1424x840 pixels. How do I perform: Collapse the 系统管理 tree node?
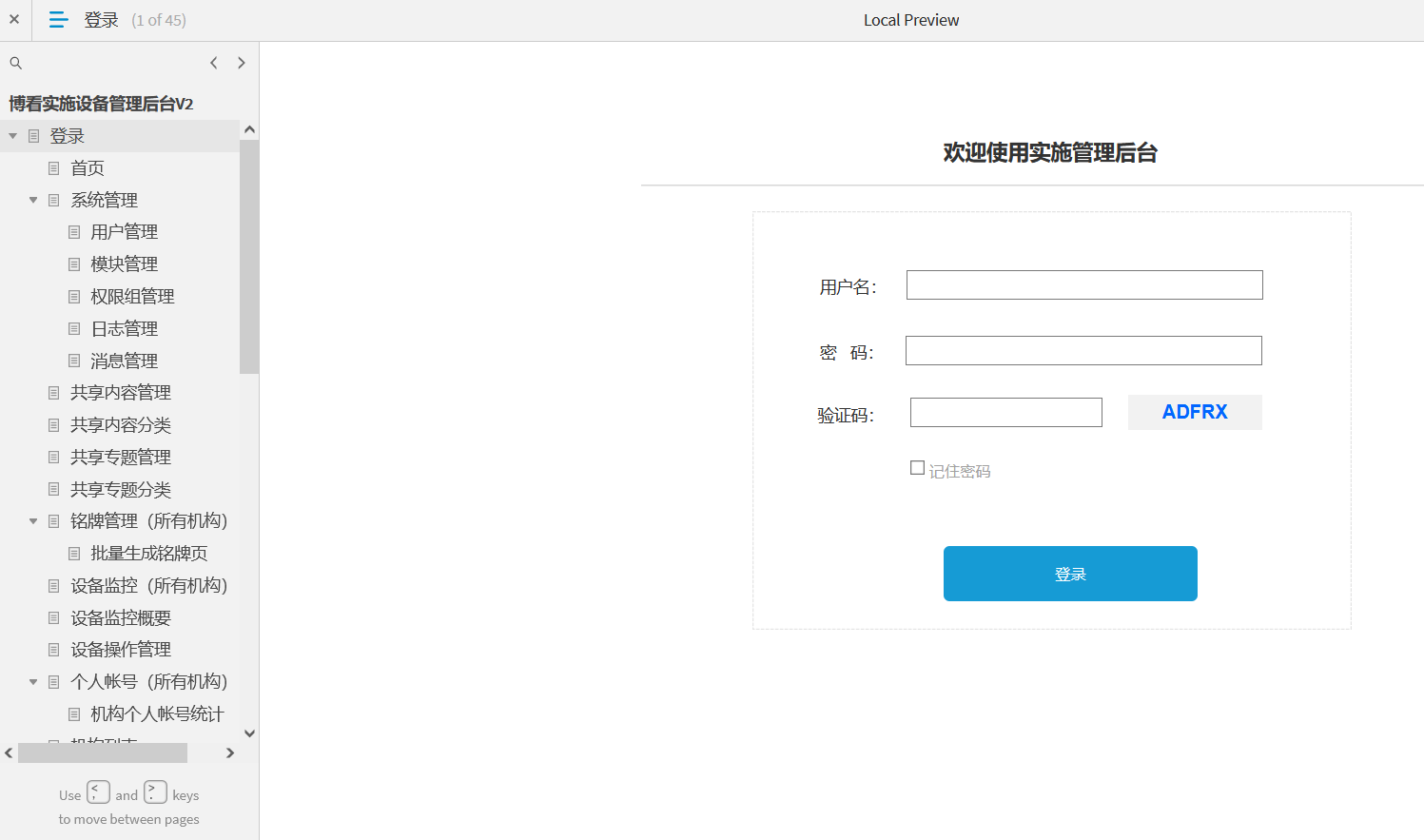click(x=33, y=200)
